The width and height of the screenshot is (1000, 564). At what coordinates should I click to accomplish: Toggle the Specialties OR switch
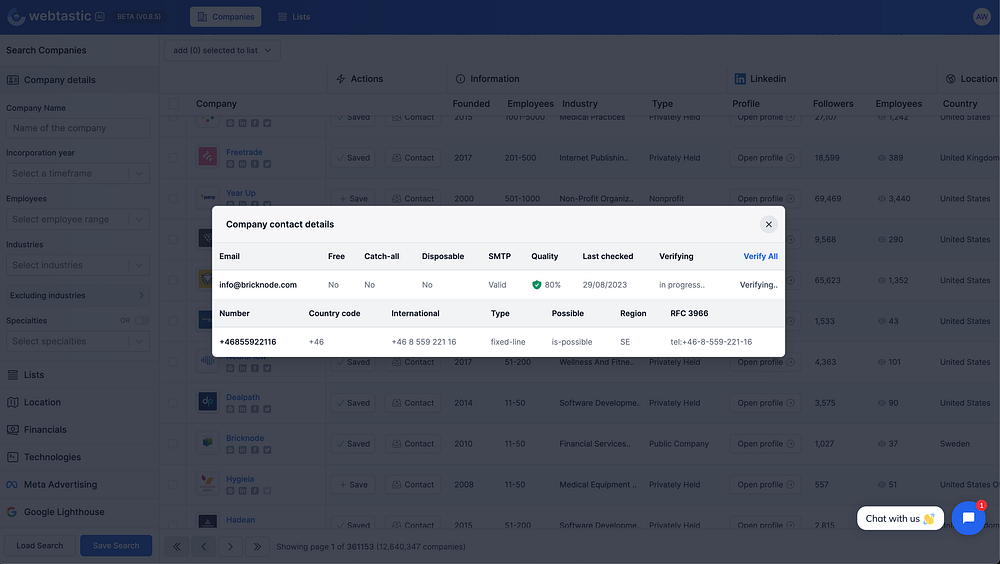click(141, 321)
